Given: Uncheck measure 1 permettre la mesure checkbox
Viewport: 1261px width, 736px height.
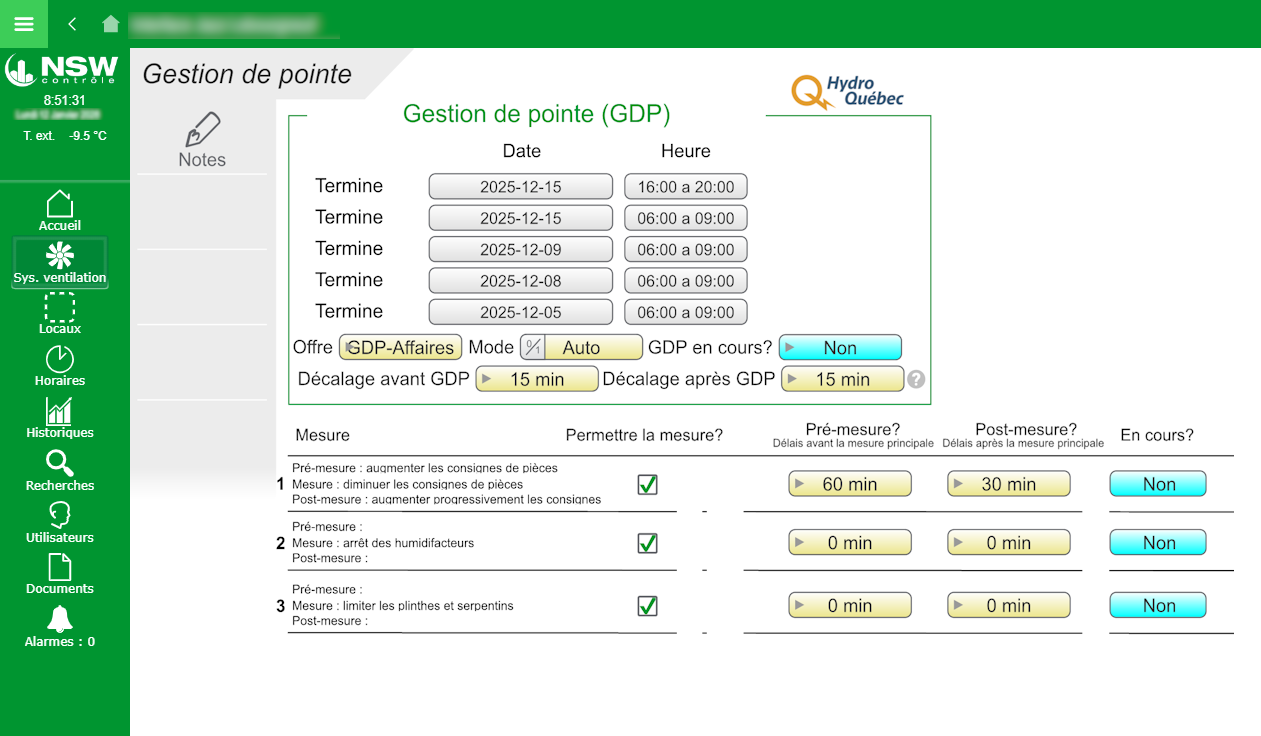Looking at the screenshot, I should 648,485.
